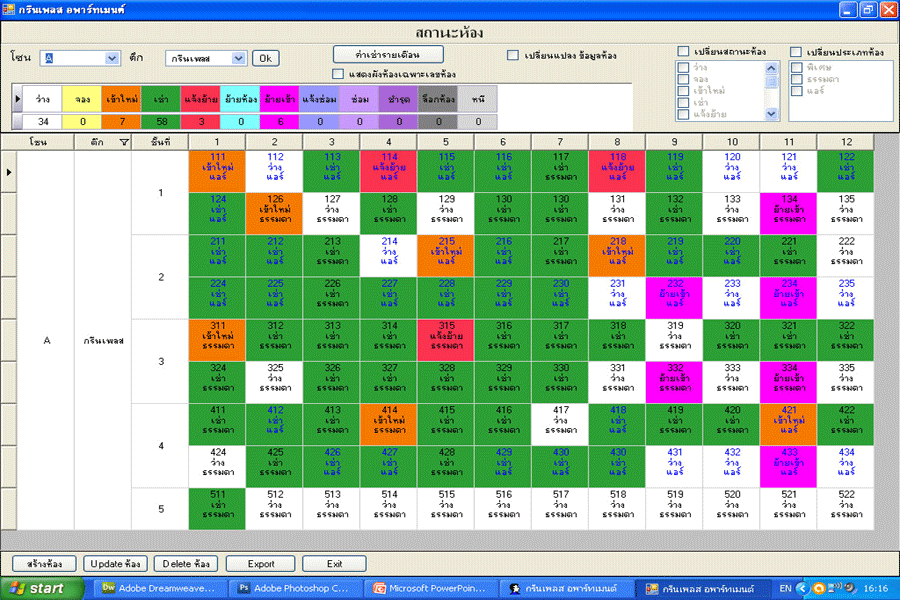The height and width of the screenshot is (600, 900).
Task: Tick the เปลี่ยนประเภทห้อง checkbox
Action: [x=796, y=52]
